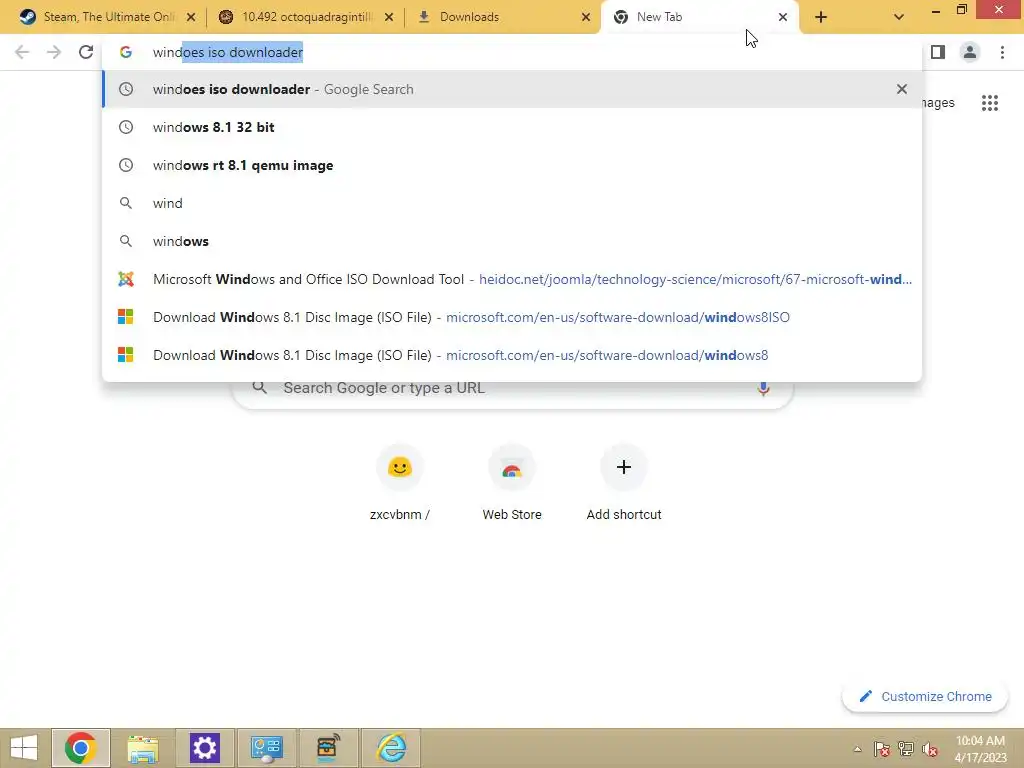1024x768 pixels.
Task: Open the Google apps grid
Action: pyautogui.click(x=989, y=103)
